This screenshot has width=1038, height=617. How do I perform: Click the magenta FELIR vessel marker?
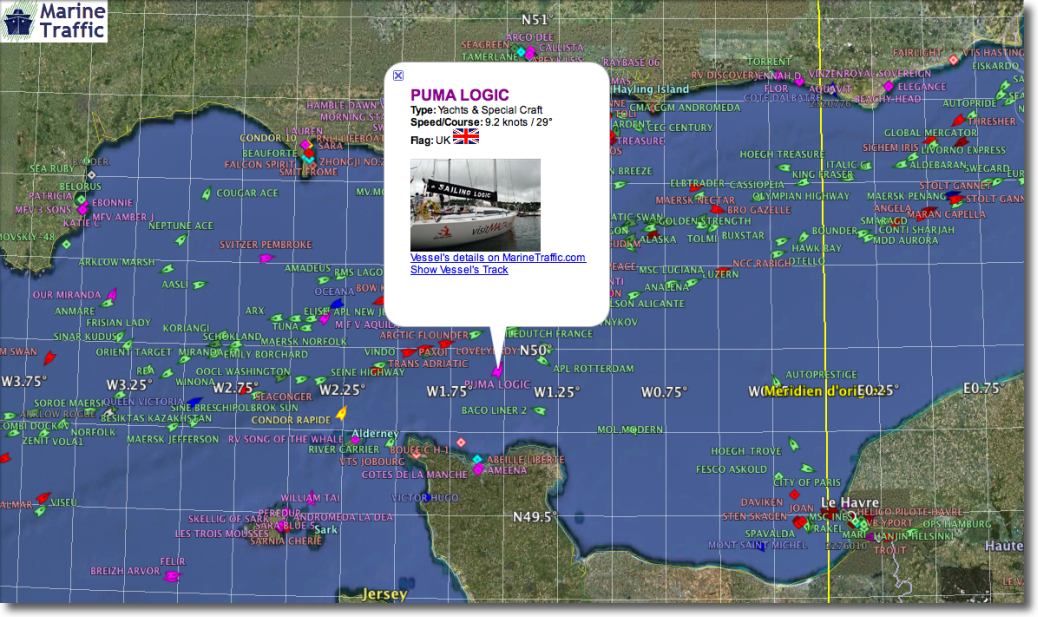172,576
